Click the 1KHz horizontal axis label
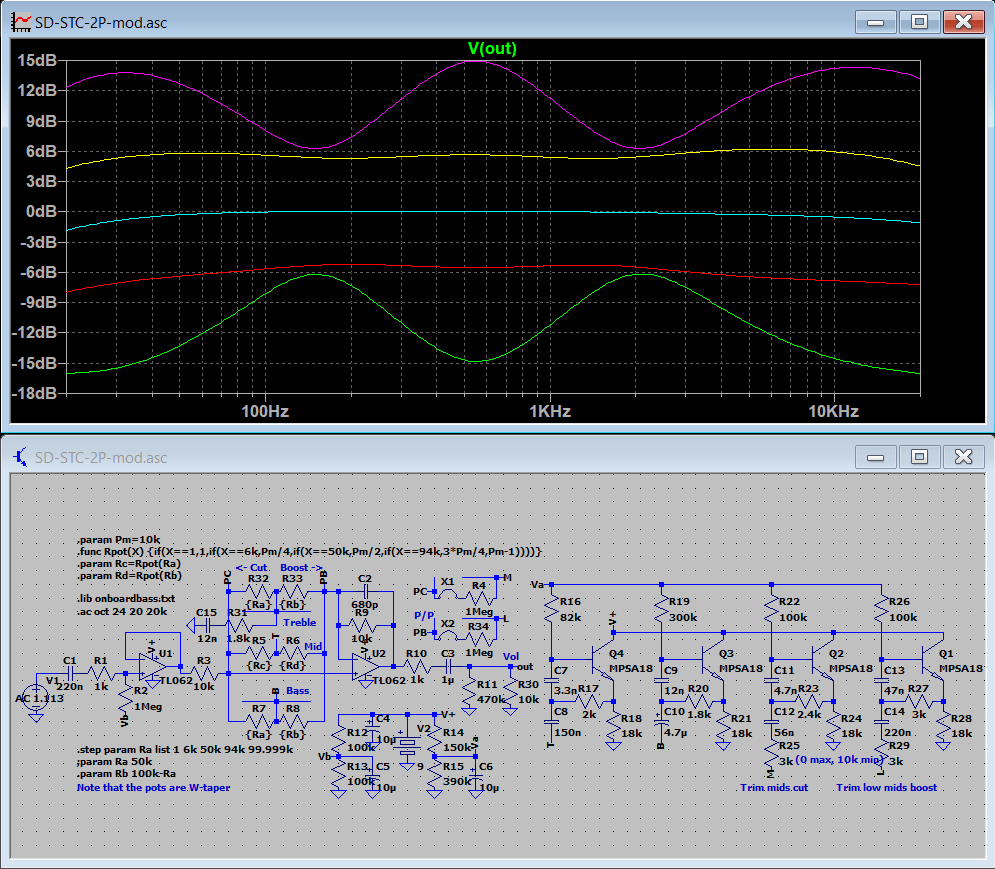The image size is (995, 869). (550, 411)
